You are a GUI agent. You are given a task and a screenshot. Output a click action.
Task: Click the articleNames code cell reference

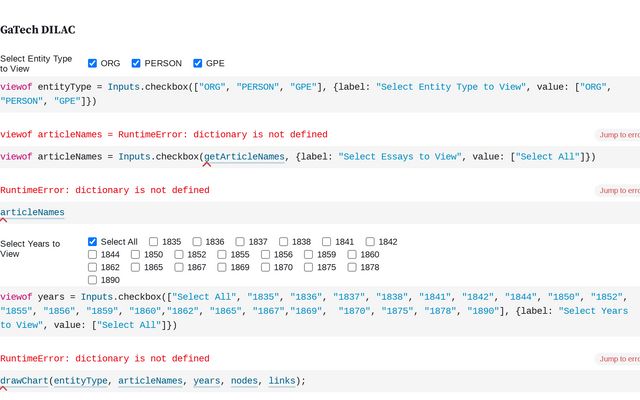[32, 212]
